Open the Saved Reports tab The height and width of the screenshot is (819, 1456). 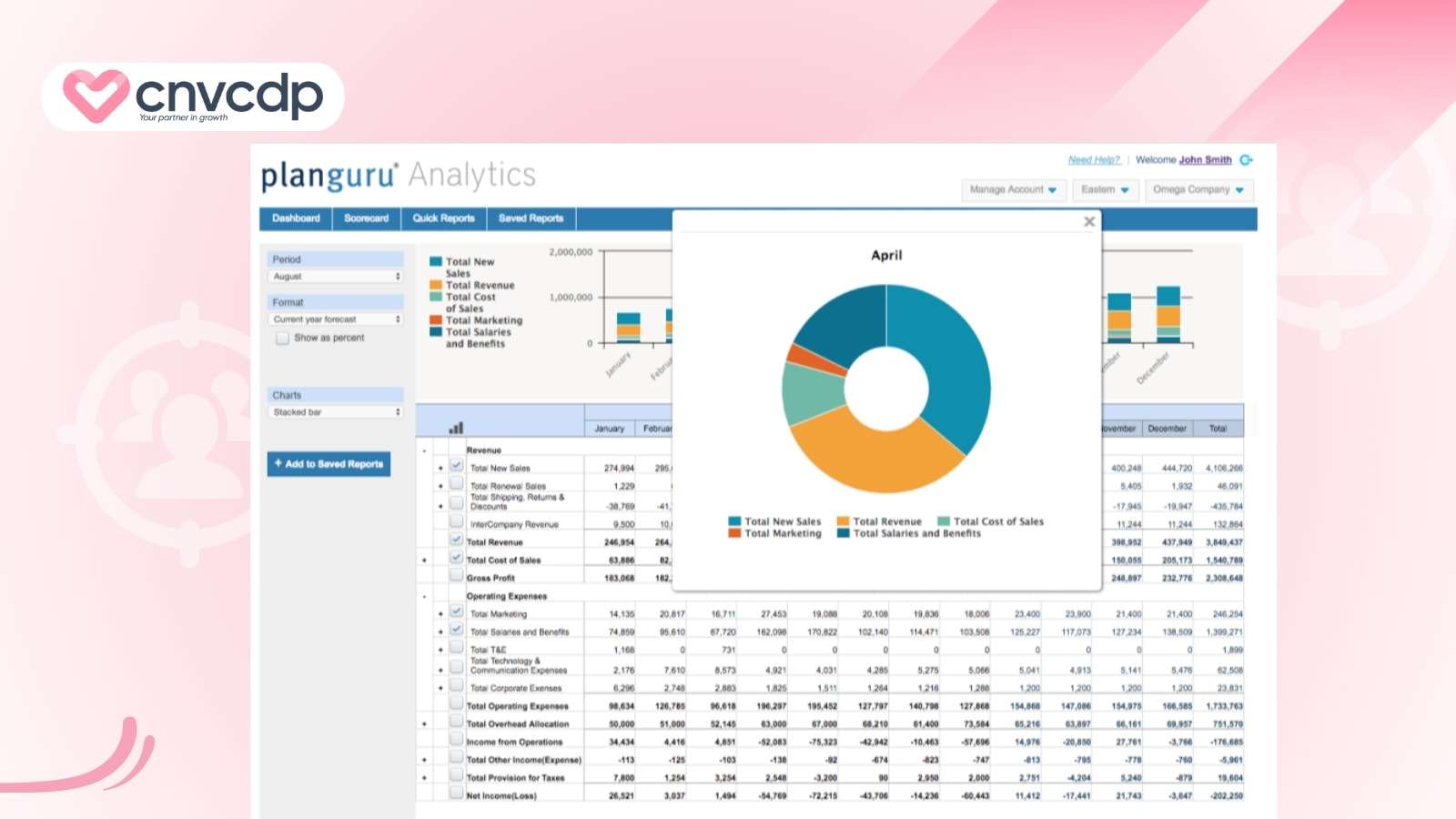point(531,218)
